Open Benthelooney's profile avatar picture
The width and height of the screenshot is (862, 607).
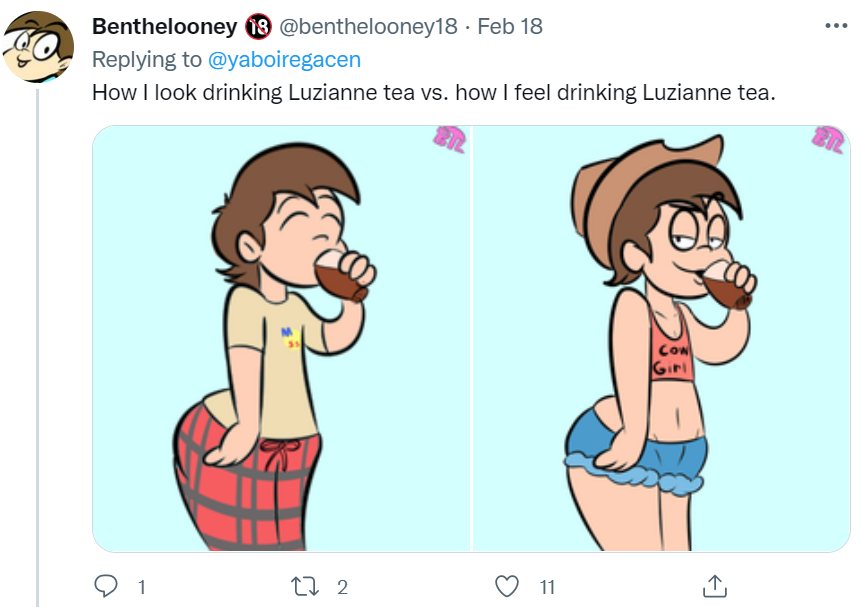[x=38, y=47]
